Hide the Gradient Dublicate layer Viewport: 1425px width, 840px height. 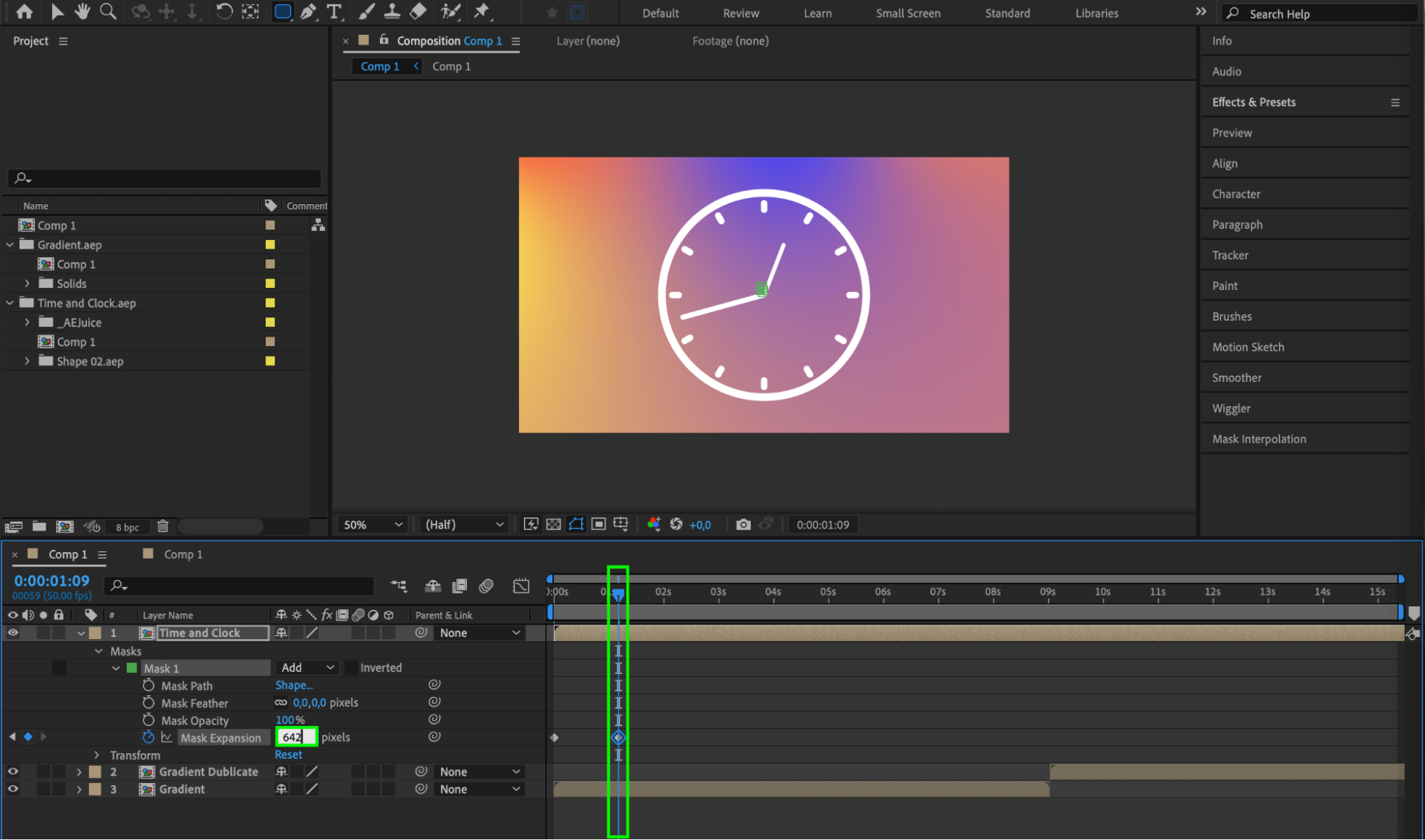pyautogui.click(x=13, y=772)
